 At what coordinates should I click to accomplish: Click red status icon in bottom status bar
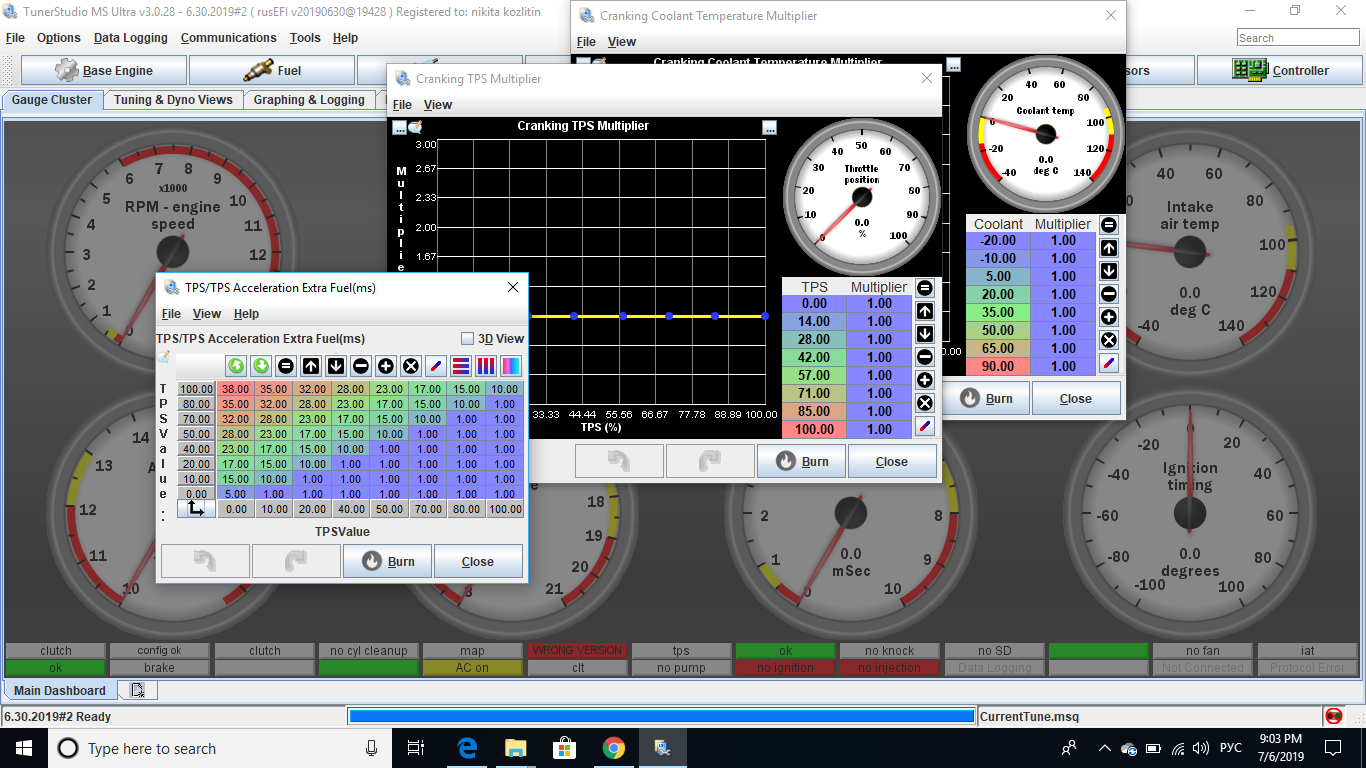[1333, 716]
